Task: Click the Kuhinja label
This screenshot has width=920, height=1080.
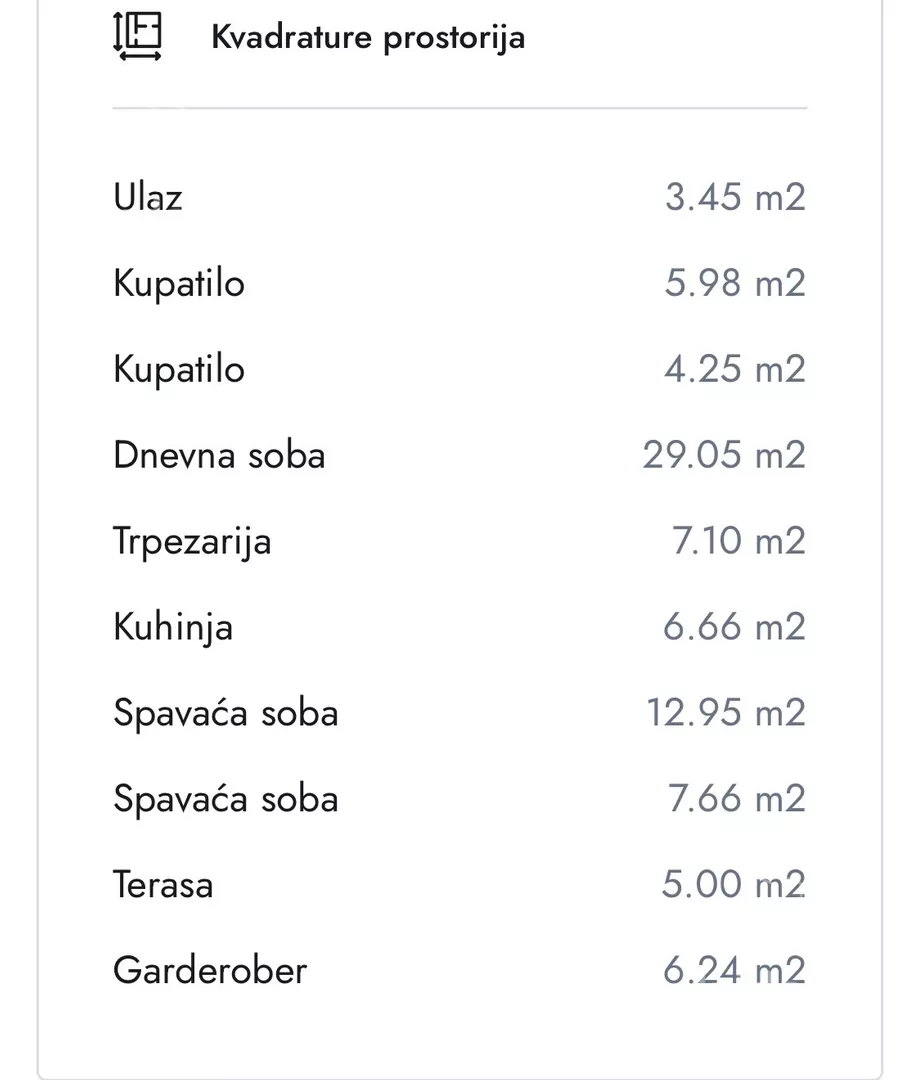Action: pos(173,628)
